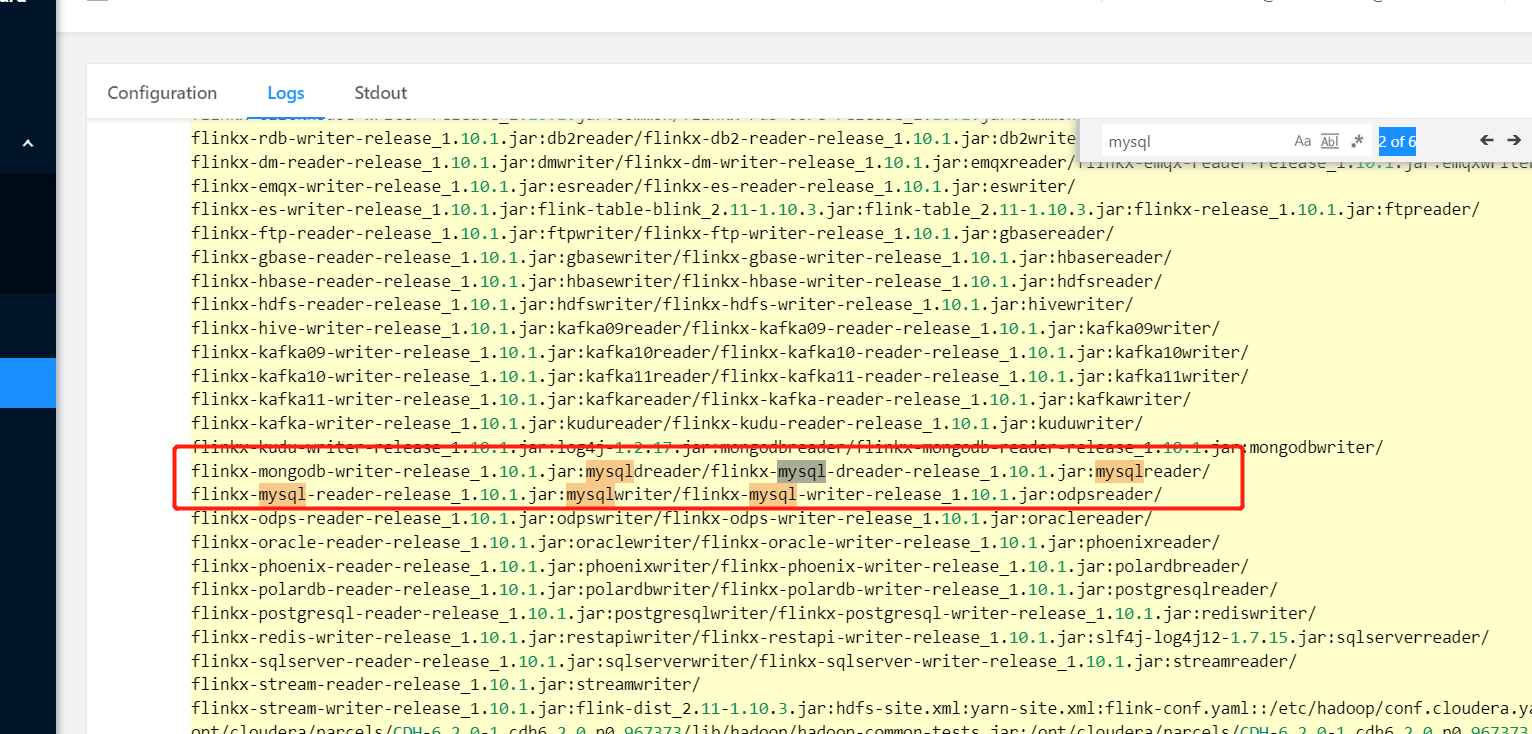Jump to the previous mysql search match

(1487, 141)
